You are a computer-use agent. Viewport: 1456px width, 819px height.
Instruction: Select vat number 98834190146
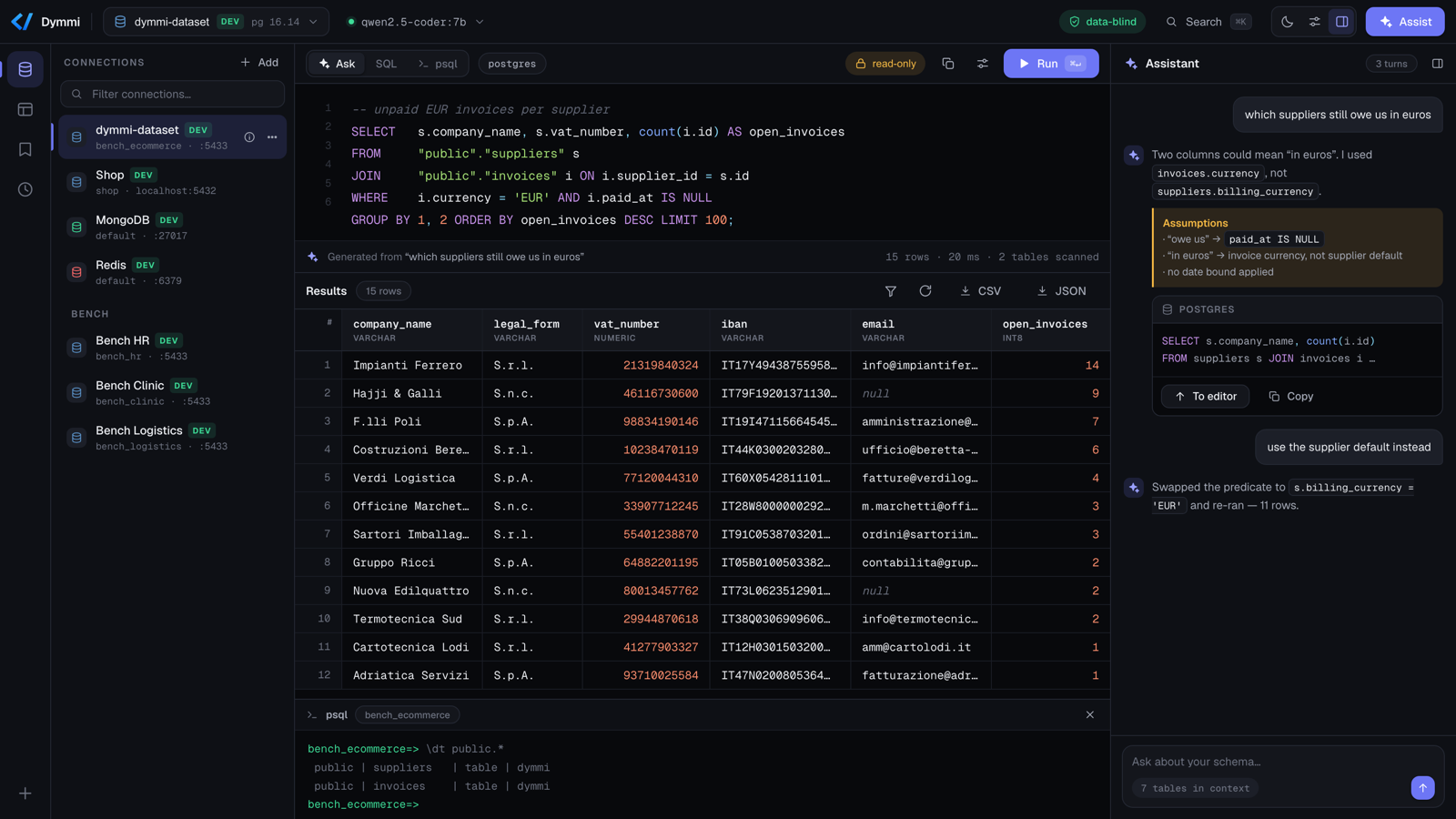646,422
